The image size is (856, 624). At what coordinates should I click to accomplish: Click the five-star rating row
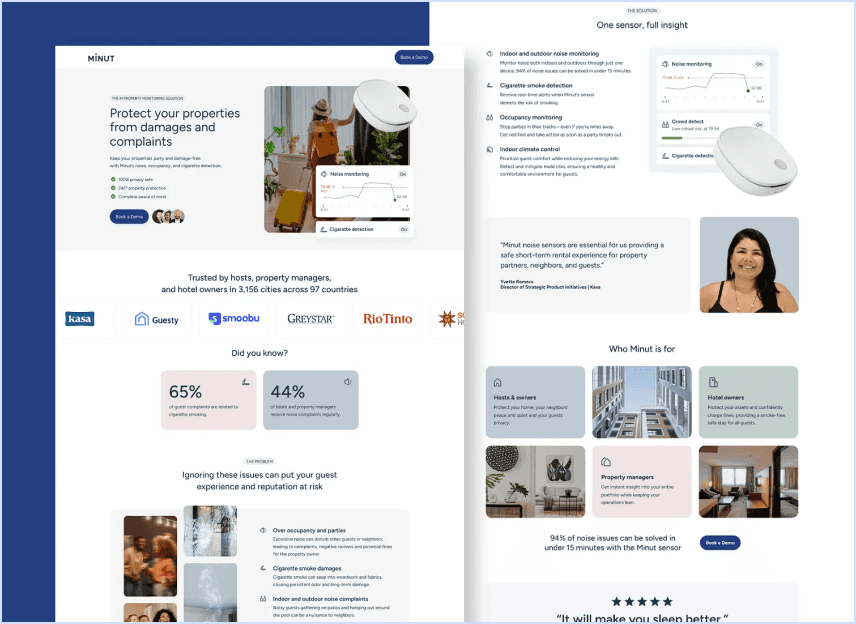tap(642, 602)
